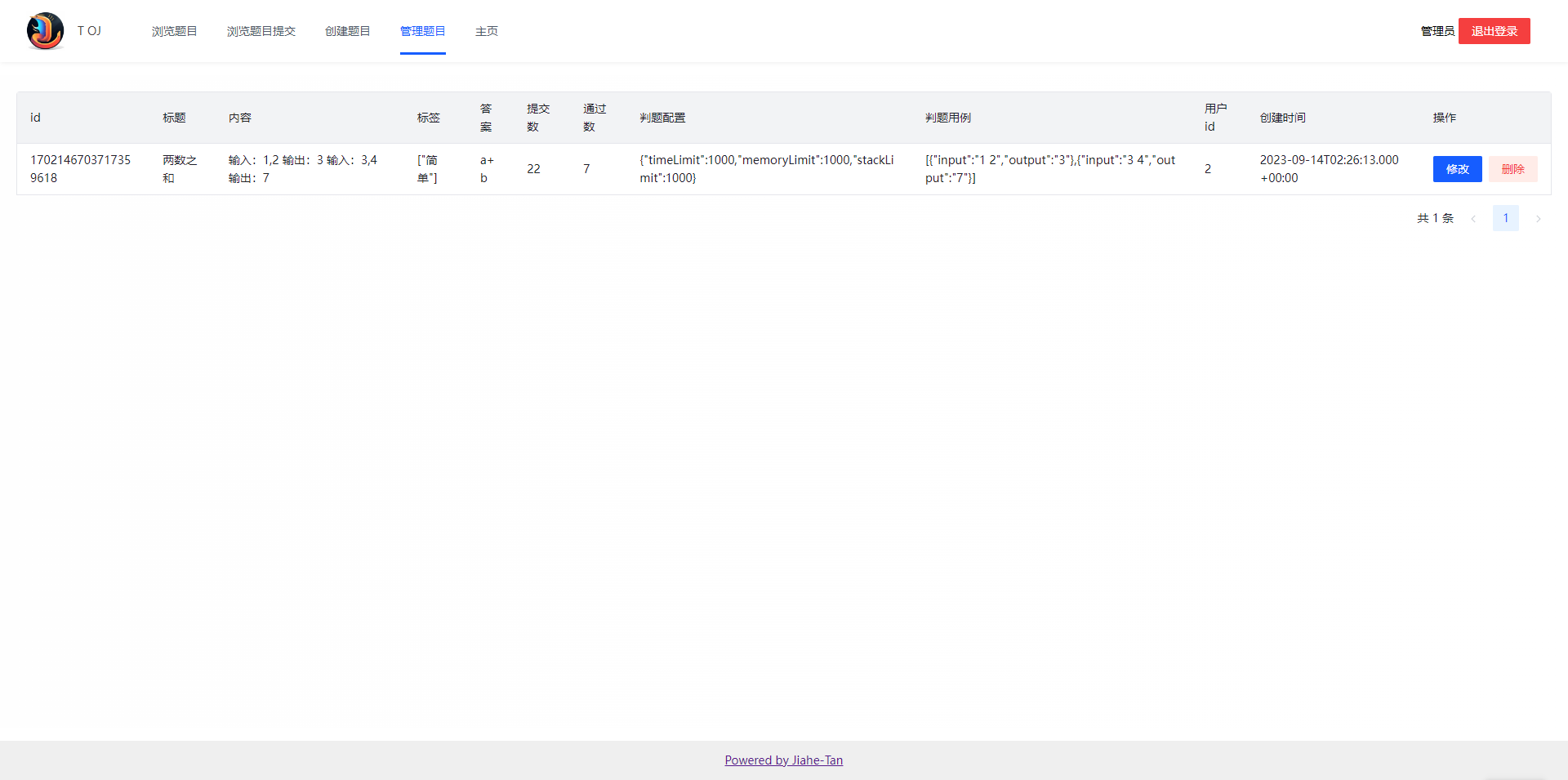1568x780 pixels.
Task: Go to 主页 menu item
Action: tap(487, 31)
